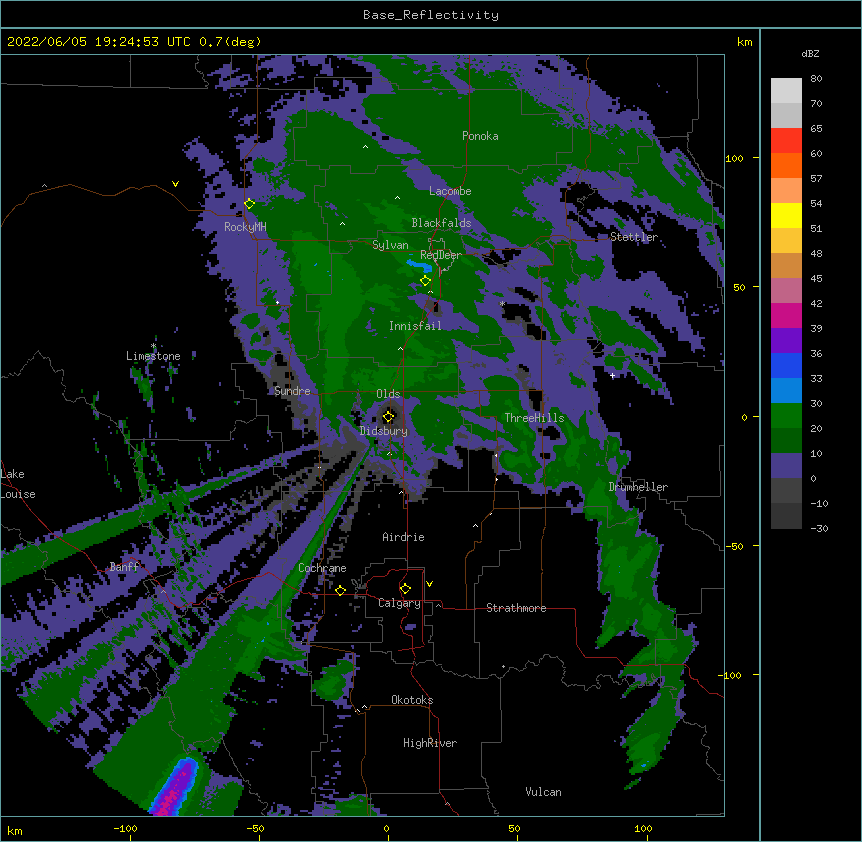Click the Blackfalds city label
This screenshot has height=842, width=862.
[x=441, y=223]
